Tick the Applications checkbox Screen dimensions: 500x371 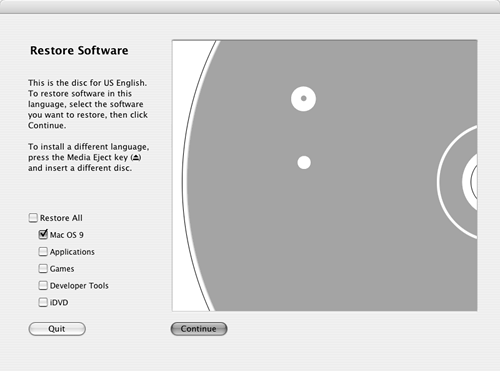tap(43, 252)
